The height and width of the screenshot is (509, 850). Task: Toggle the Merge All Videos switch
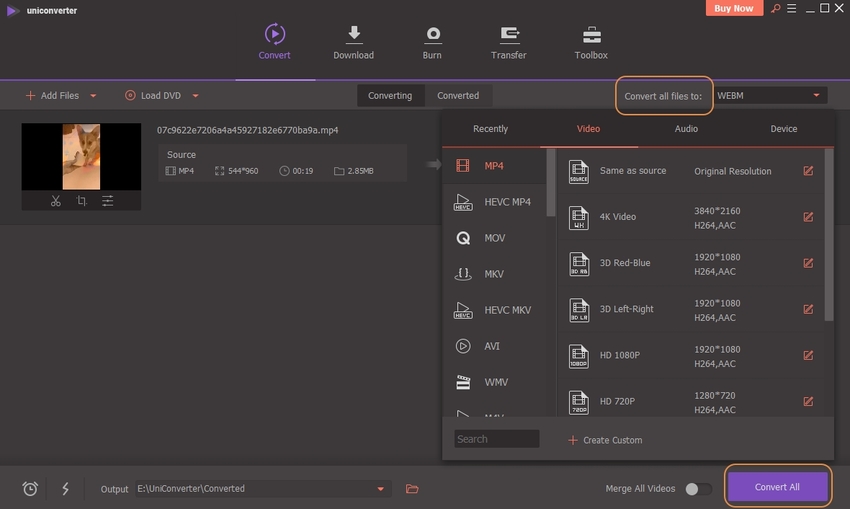pos(698,489)
